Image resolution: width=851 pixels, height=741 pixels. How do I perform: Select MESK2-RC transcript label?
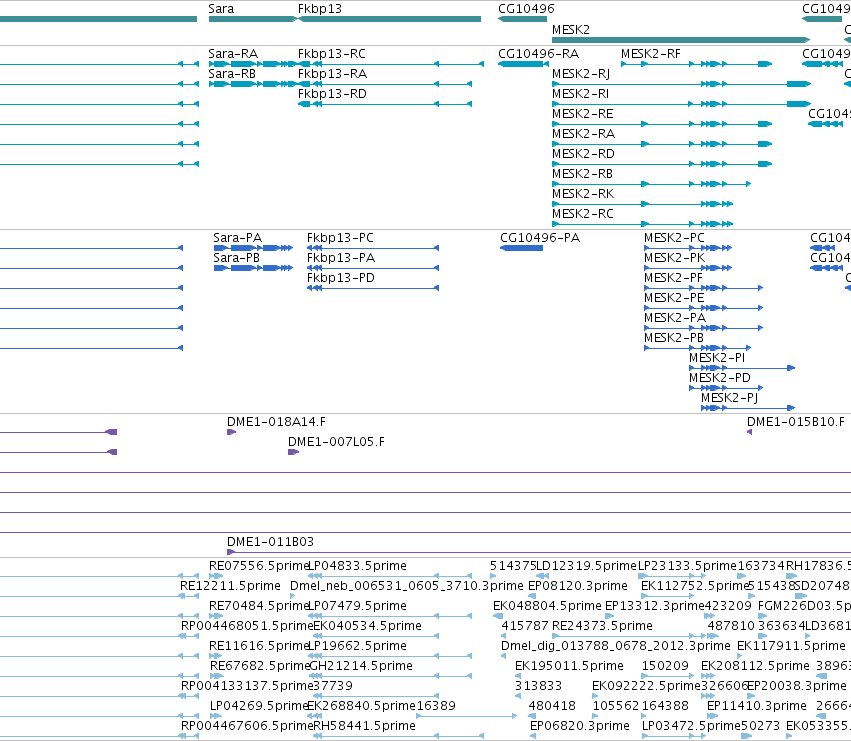(x=582, y=214)
